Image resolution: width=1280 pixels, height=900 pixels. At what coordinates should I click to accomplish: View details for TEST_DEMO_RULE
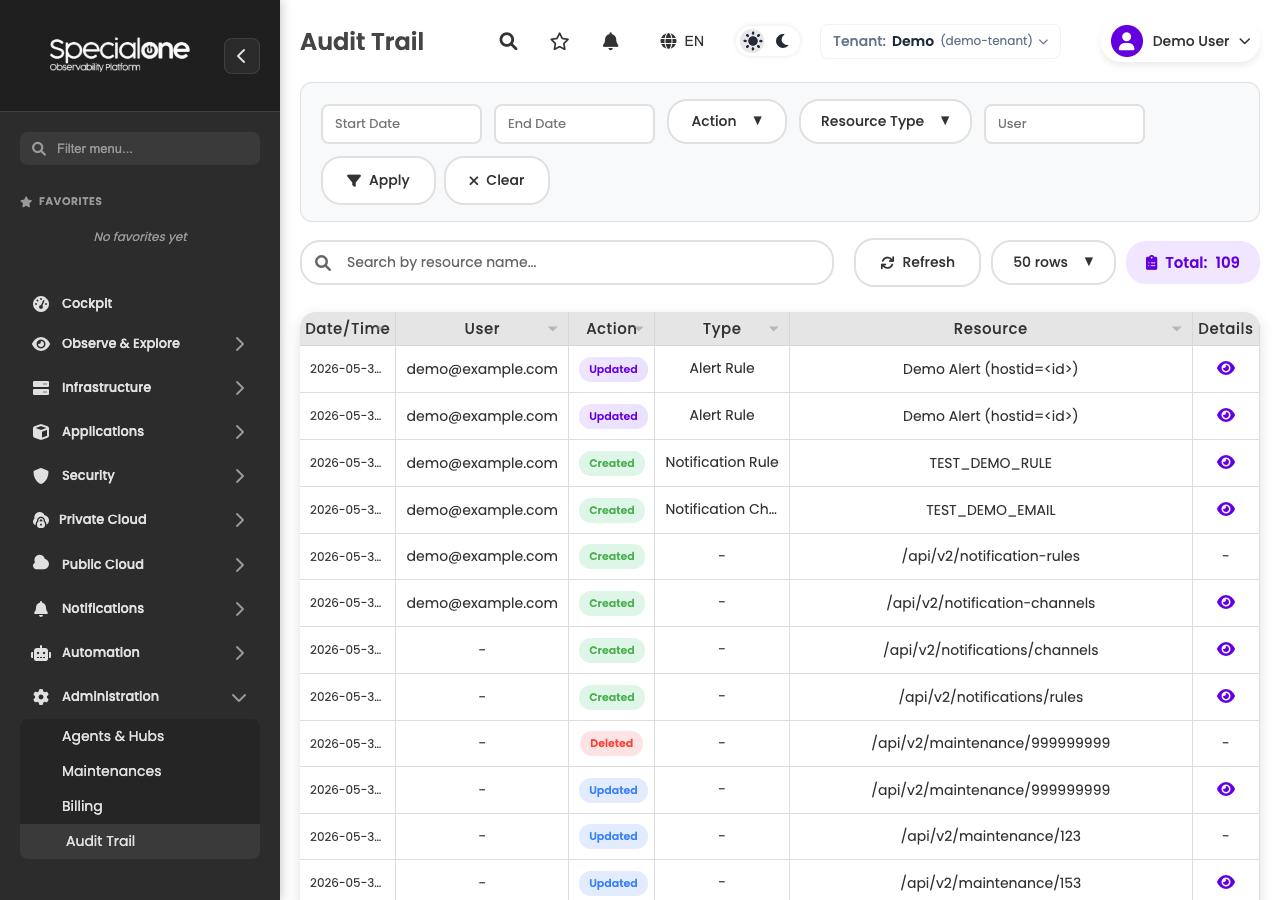pos(1226,462)
